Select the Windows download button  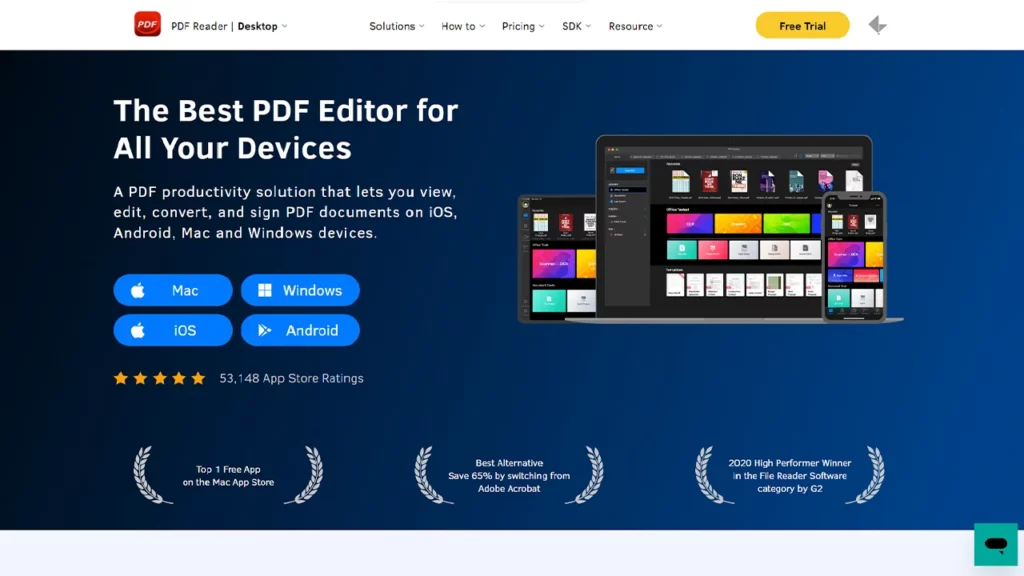point(300,290)
